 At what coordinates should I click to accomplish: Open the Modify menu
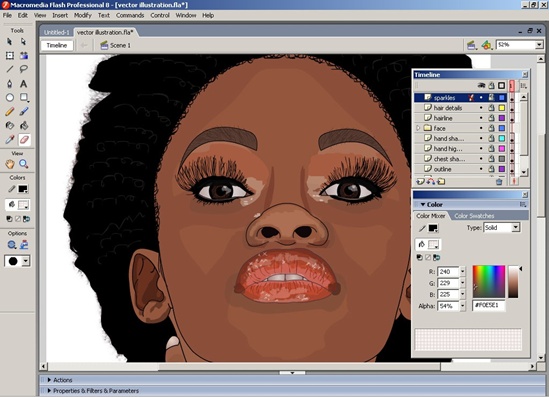(x=83, y=15)
